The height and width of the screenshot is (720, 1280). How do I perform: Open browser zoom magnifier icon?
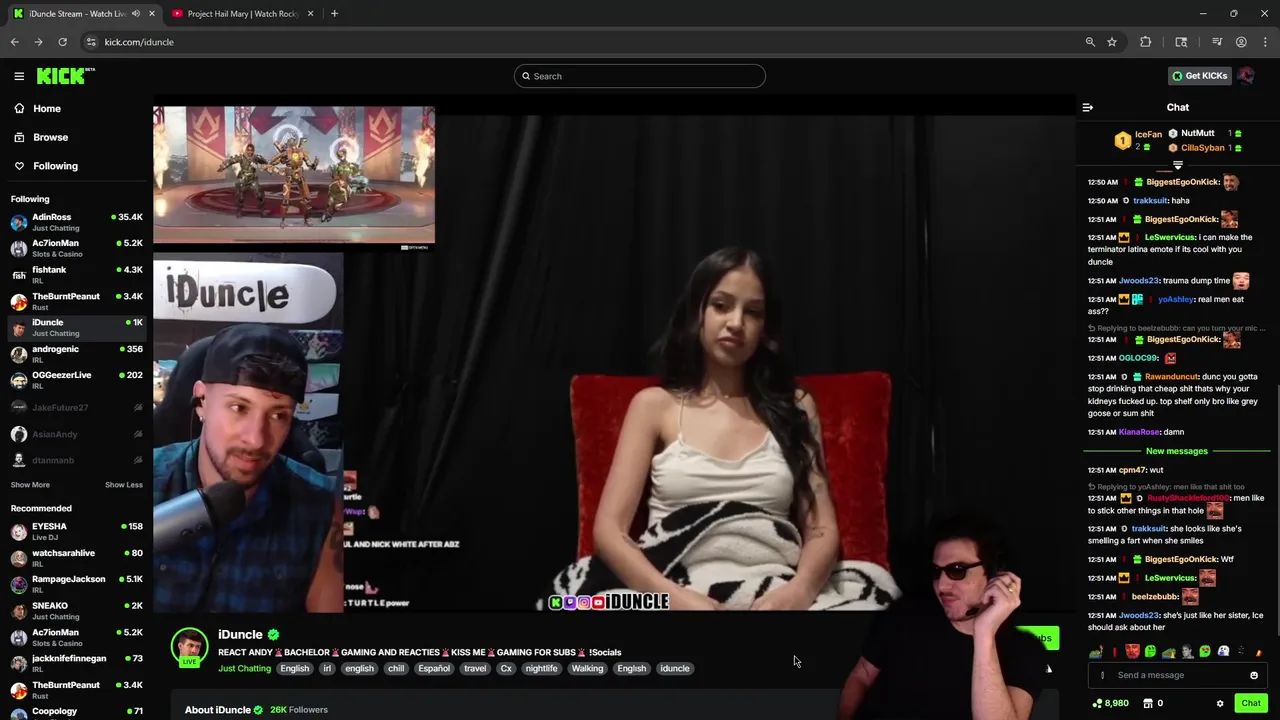click(1090, 42)
